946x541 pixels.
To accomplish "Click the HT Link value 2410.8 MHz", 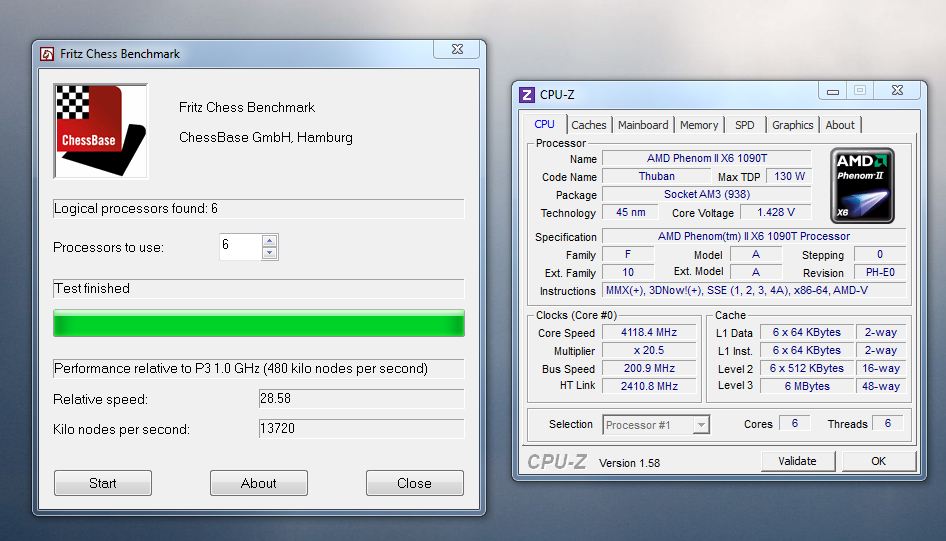I will point(649,386).
